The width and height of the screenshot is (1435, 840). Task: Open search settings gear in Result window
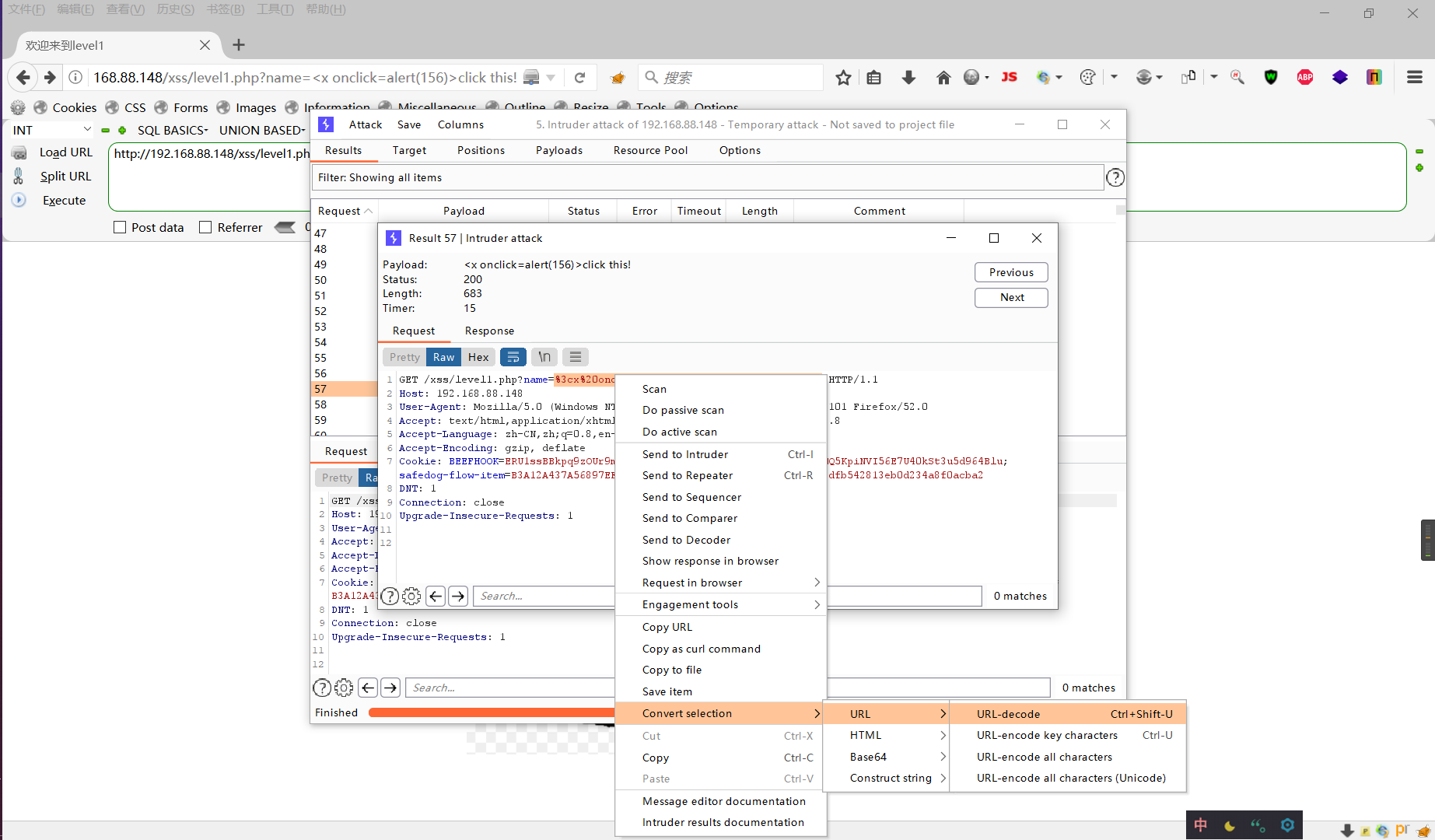(x=411, y=597)
